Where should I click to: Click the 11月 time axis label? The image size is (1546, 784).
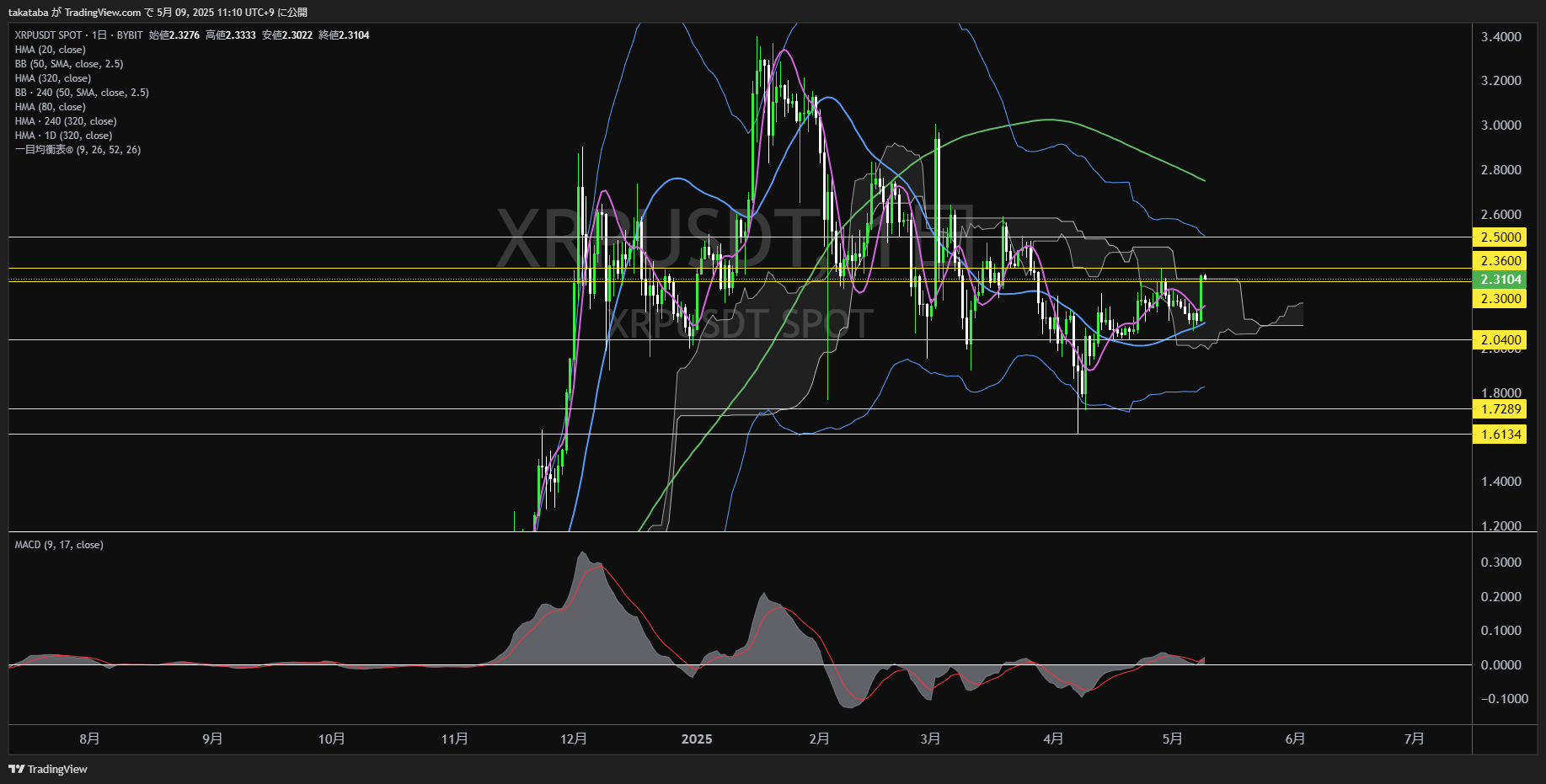454,739
